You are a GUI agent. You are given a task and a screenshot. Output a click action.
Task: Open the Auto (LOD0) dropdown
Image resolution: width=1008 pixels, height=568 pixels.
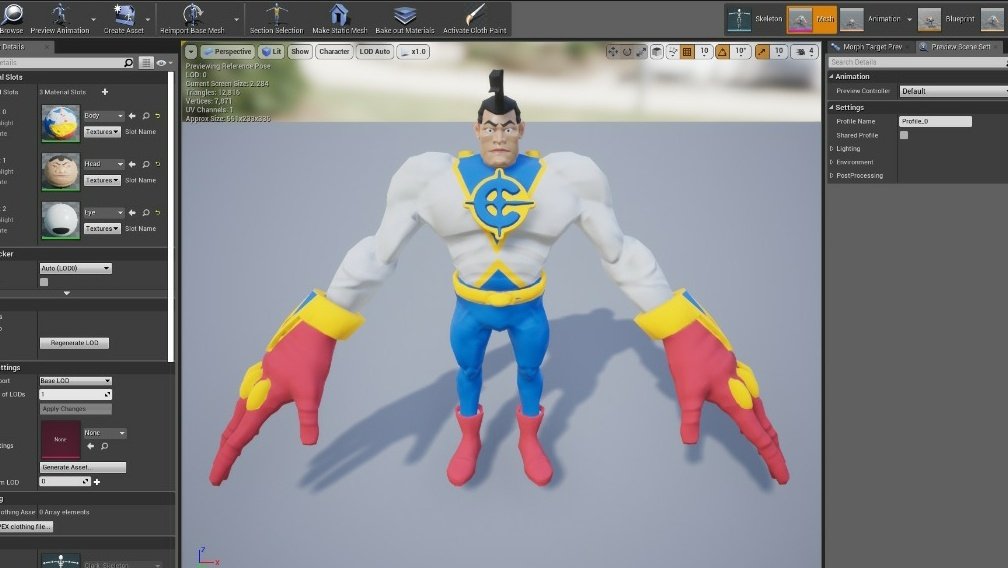pyautogui.click(x=75, y=268)
